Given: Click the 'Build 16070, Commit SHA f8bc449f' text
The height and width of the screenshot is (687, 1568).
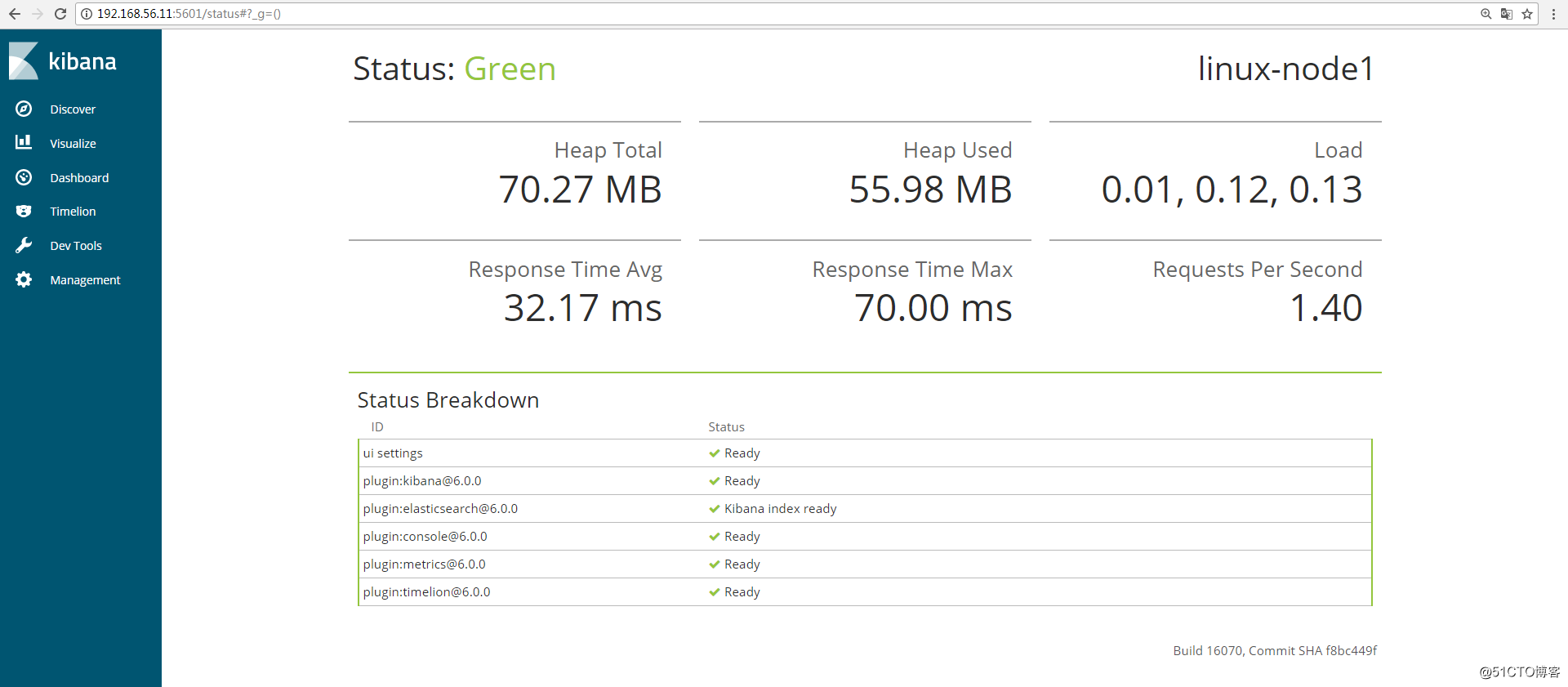Looking at the screenshot, I should point(1275,651).
